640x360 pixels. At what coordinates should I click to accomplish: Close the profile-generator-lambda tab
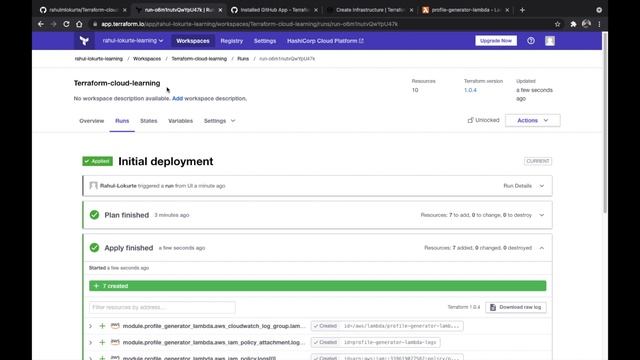(x=507, y=10)
